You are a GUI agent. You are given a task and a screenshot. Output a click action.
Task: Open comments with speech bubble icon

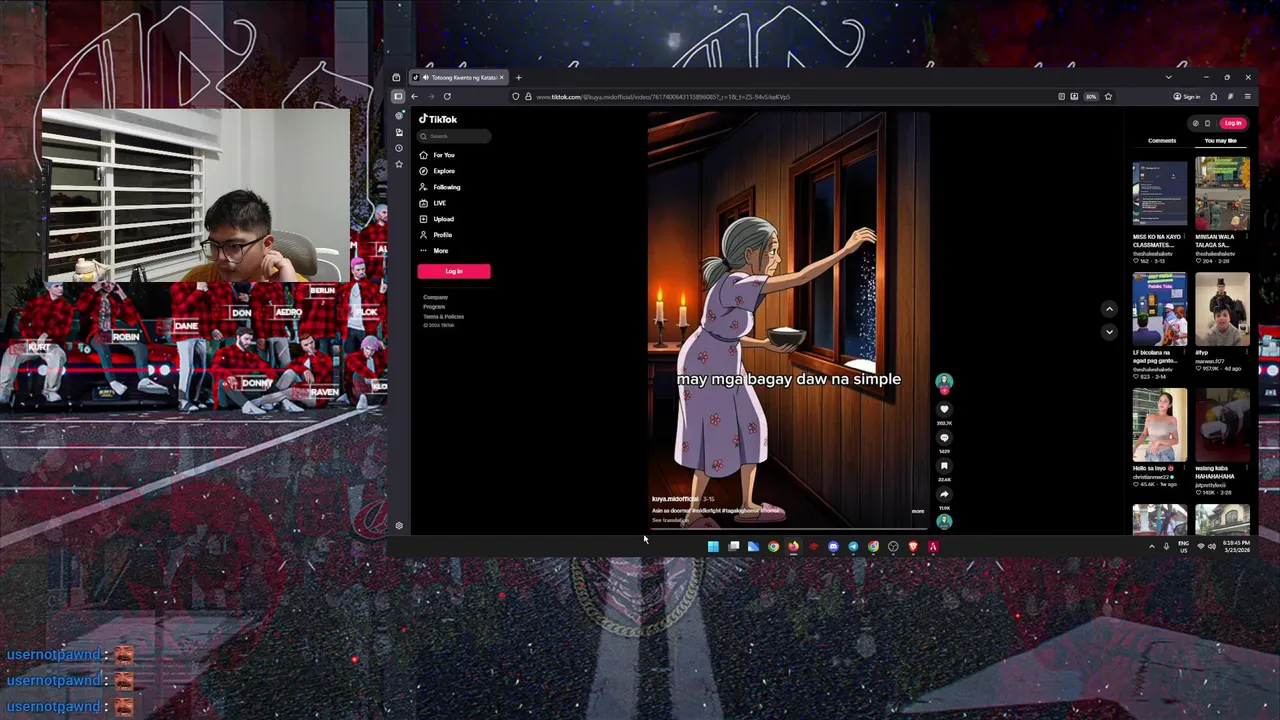coord(944,438)
